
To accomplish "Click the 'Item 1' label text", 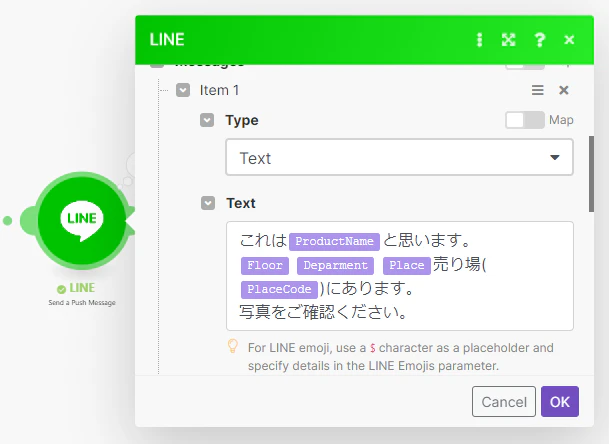I will click(x=219, y=90).
